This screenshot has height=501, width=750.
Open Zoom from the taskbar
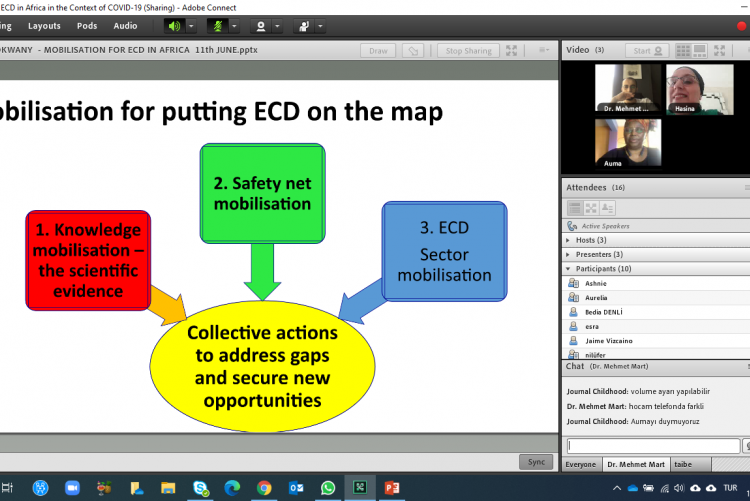click(x=71, y=488)
